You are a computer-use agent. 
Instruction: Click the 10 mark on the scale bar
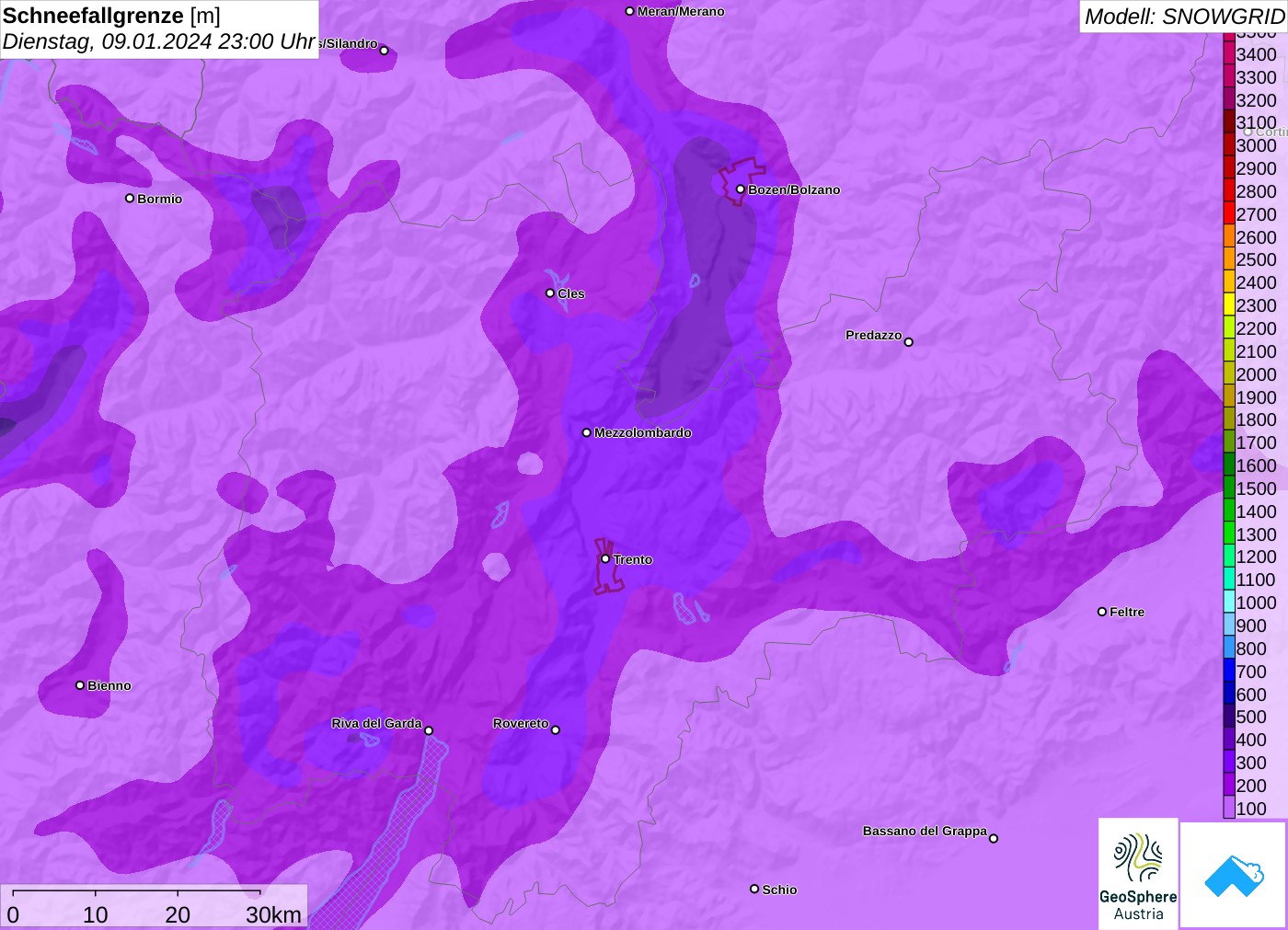[96, 914]
